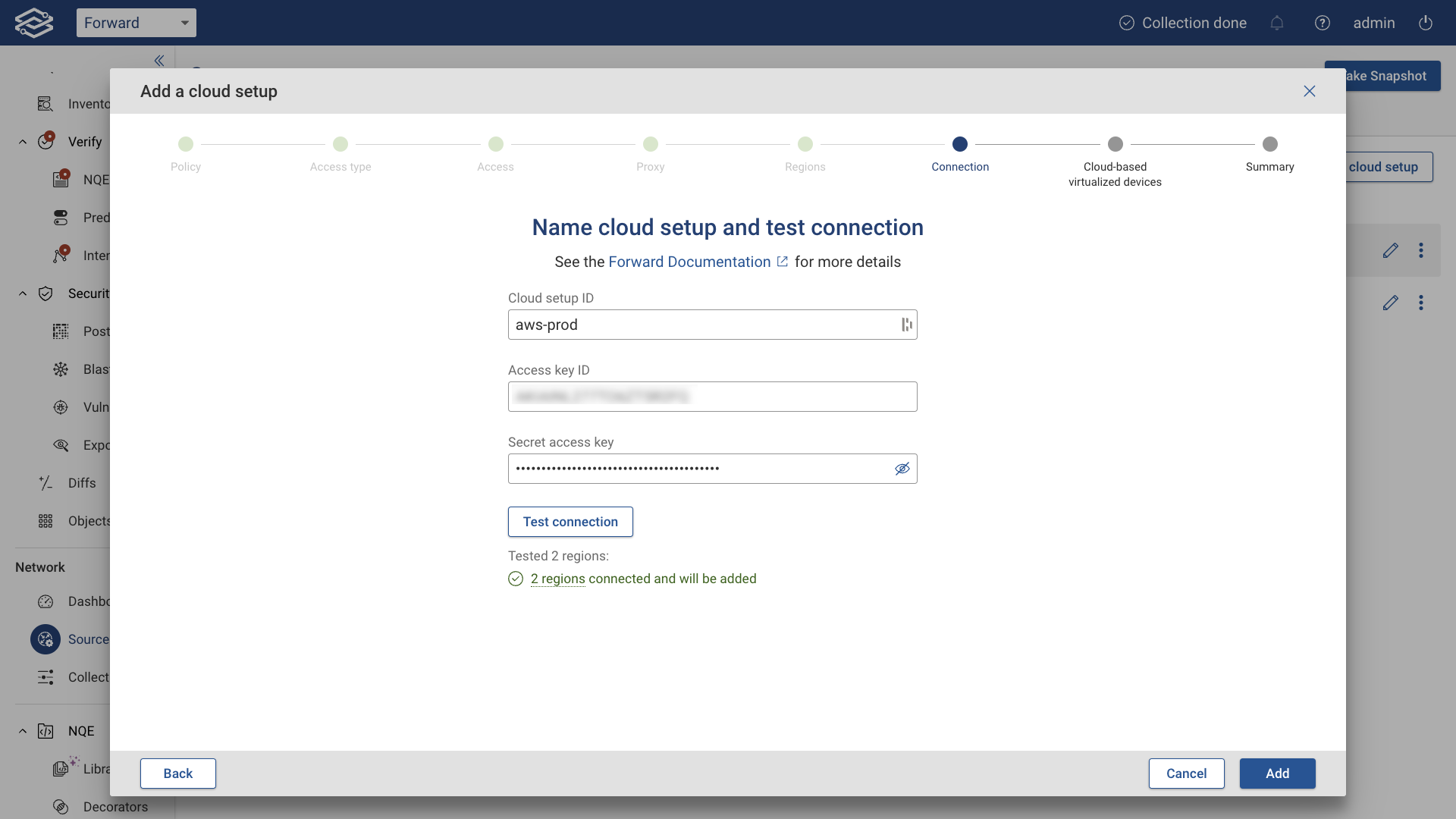This screenshot has height=819, width=1456.
Task: Toggle visibility of the Secret access key
Action: point(902,469)
